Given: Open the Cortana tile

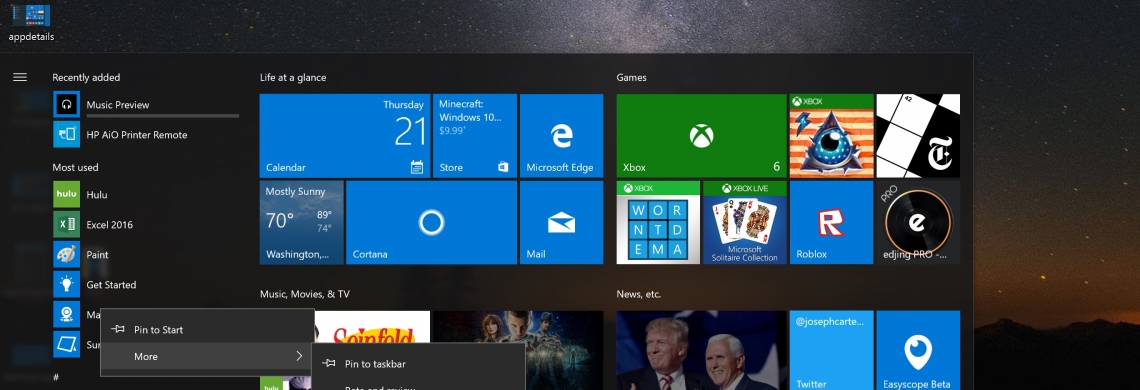Looking at the screenshot, I should (431, 222).
